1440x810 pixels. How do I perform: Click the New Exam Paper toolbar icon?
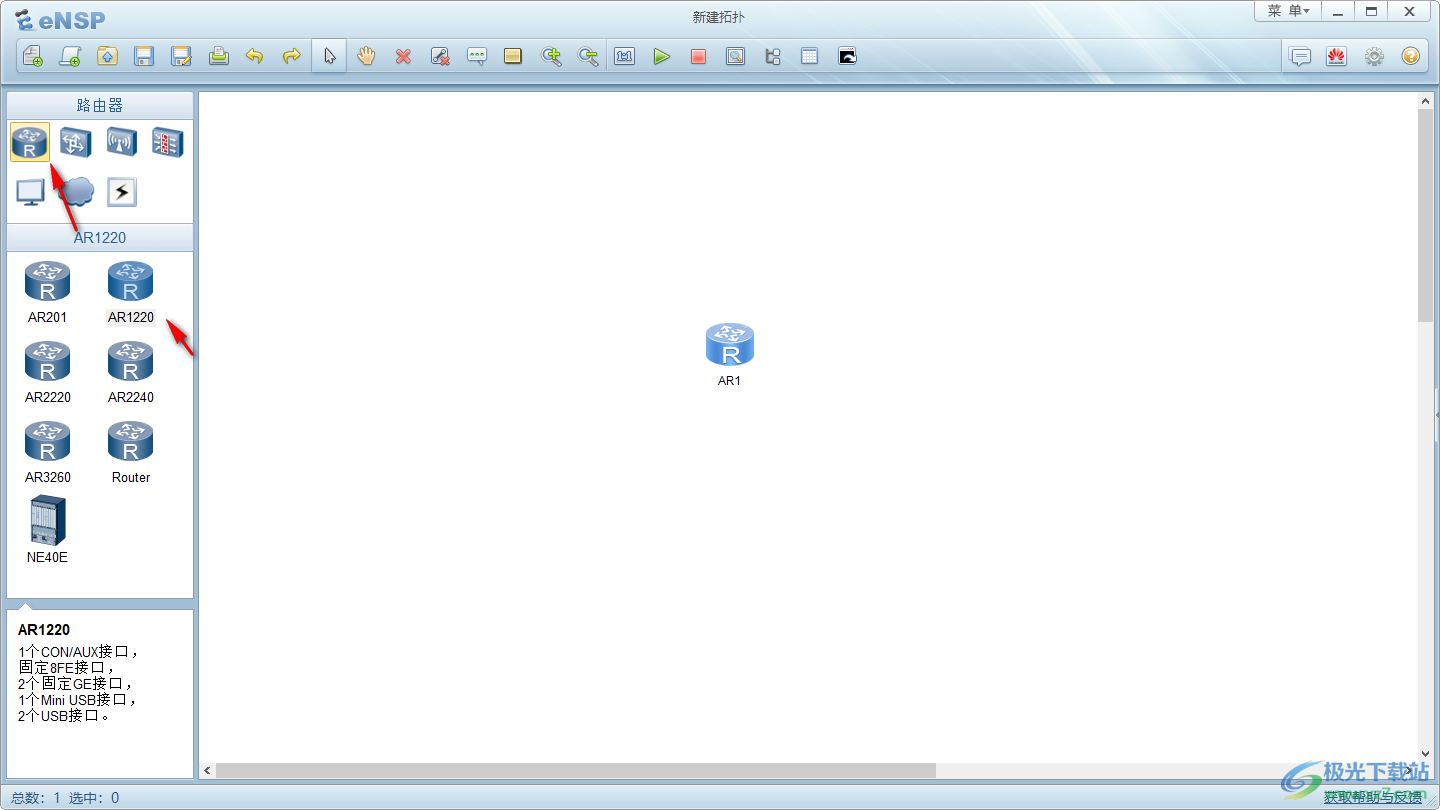coord(70,57)
